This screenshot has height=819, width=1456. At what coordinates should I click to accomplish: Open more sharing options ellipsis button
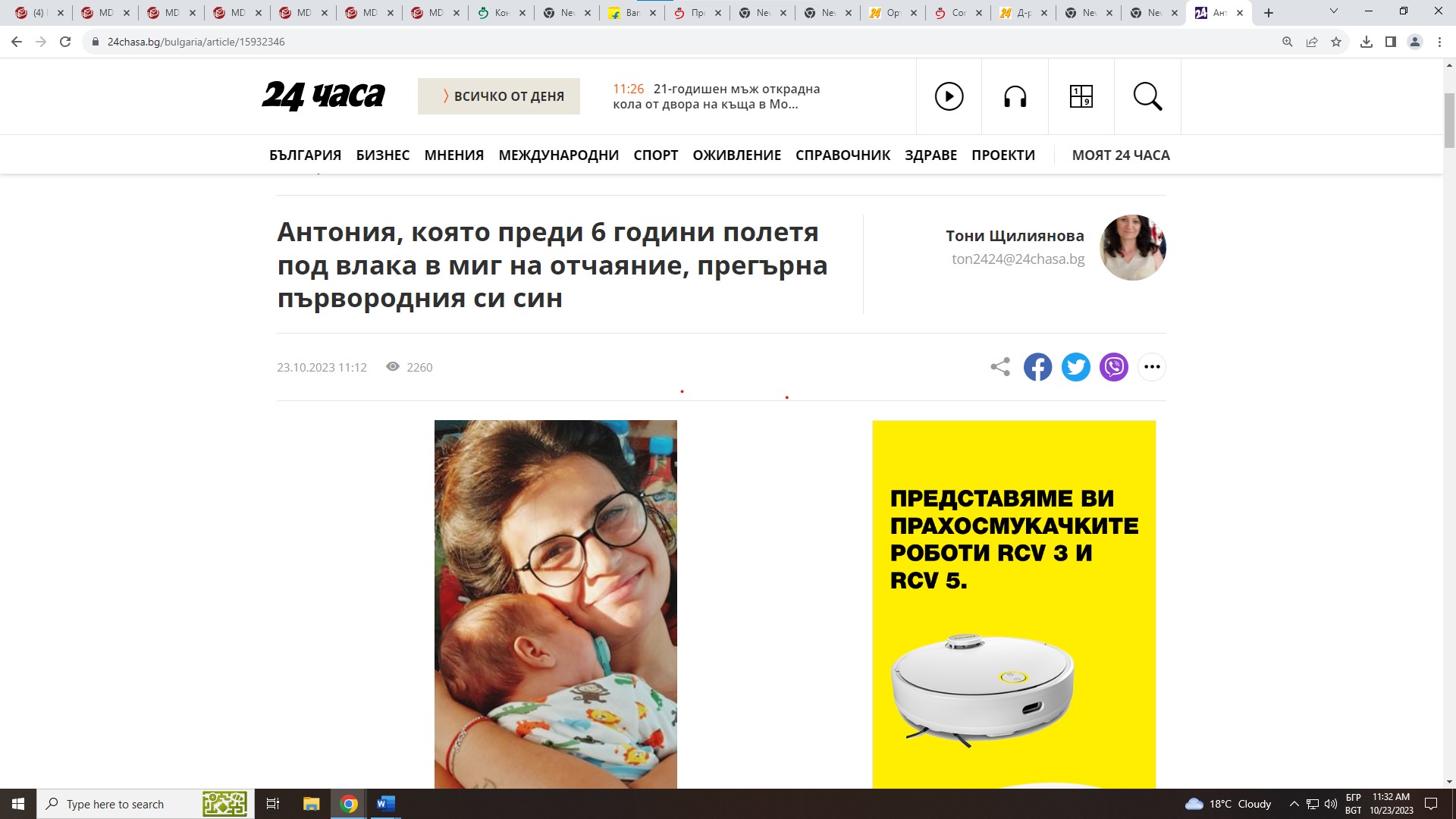[x=1151, y=367]
